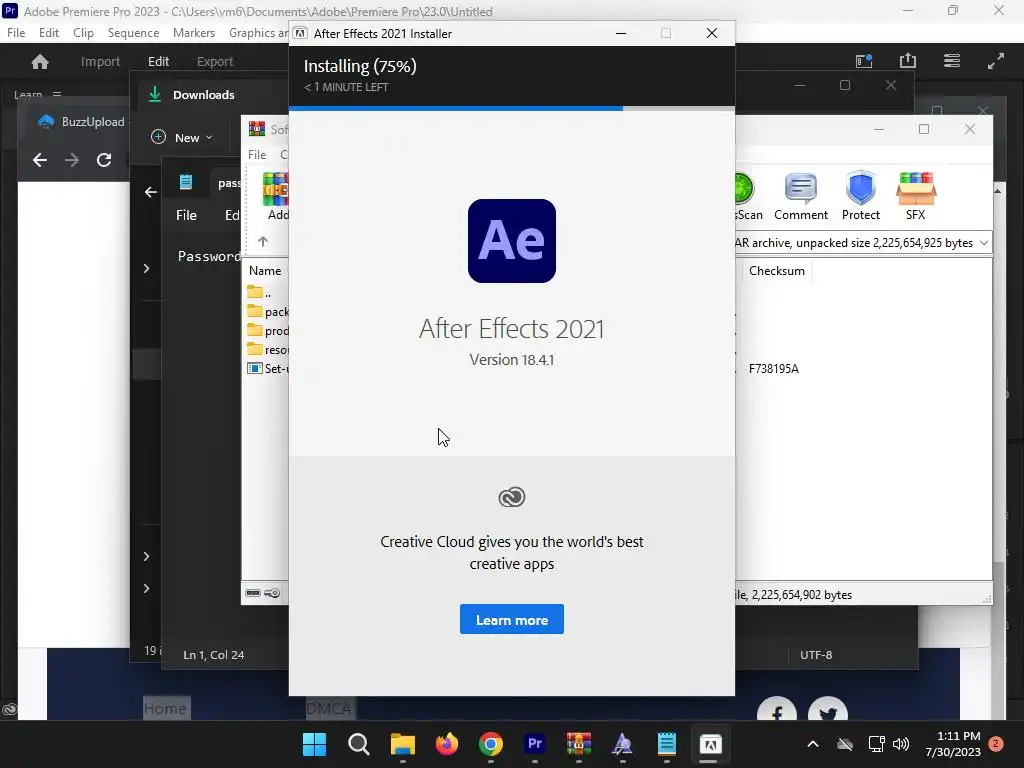Open WinRAR from taskbar

(x=579, y=744)
